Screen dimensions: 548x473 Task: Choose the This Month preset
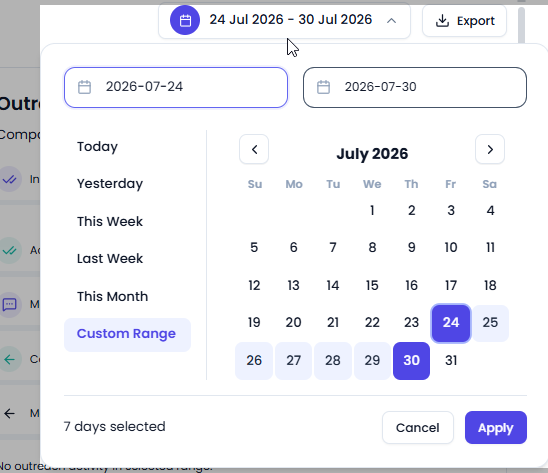pos(113,296)
